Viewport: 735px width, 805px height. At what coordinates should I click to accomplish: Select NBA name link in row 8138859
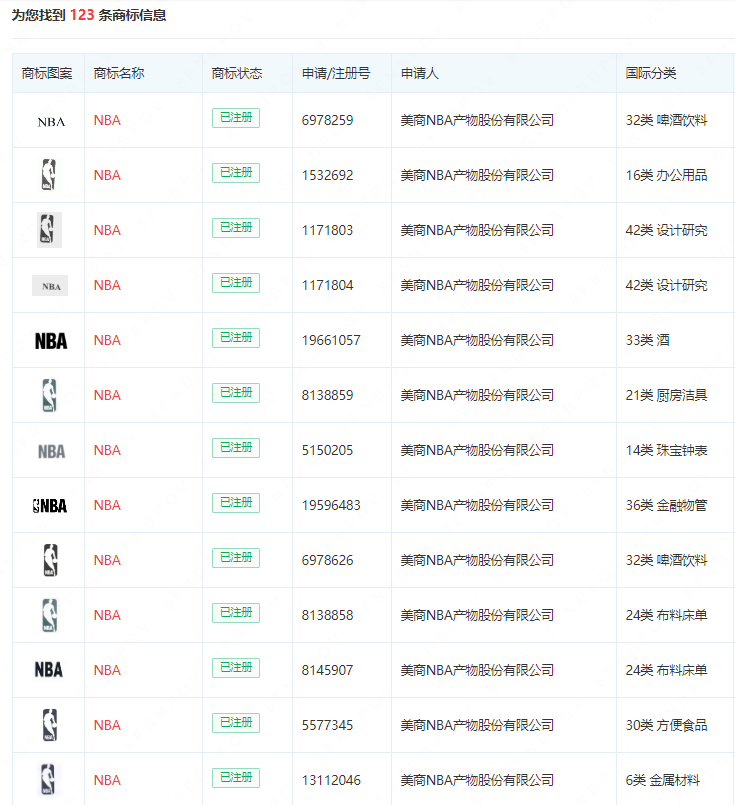click(x=107, y=395)
